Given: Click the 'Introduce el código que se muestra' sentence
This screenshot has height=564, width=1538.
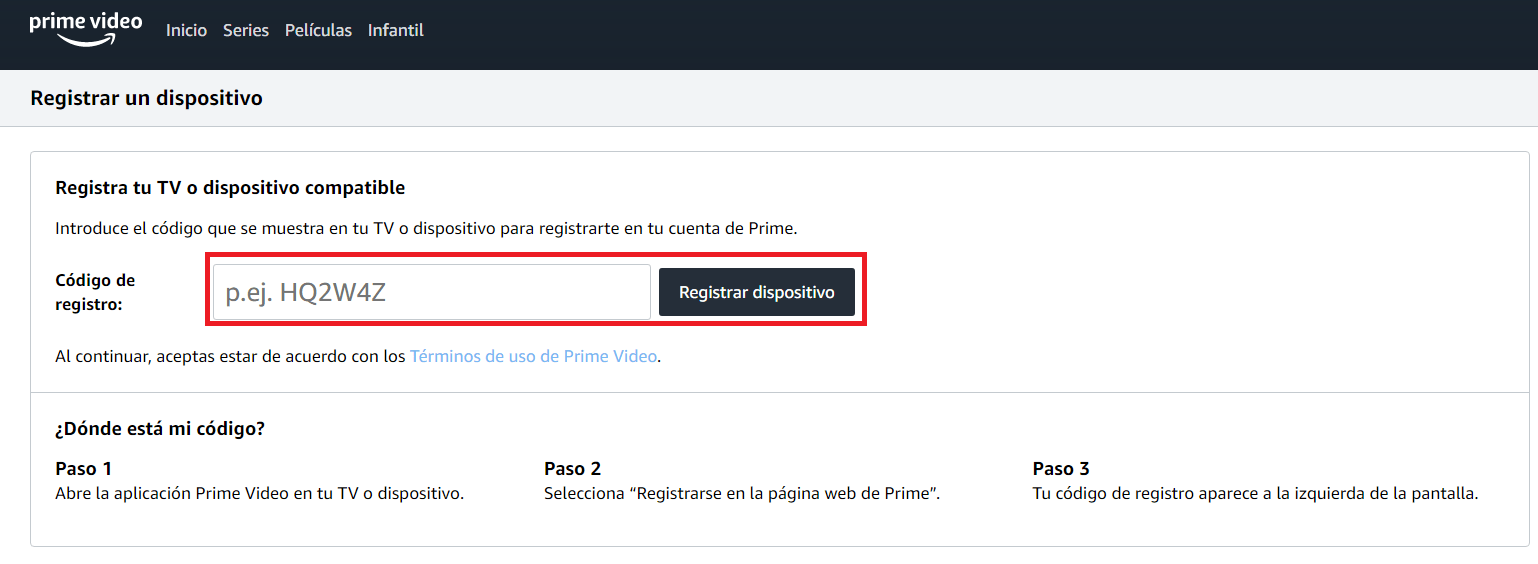Looking at the screenshot, I should point(426,228).
